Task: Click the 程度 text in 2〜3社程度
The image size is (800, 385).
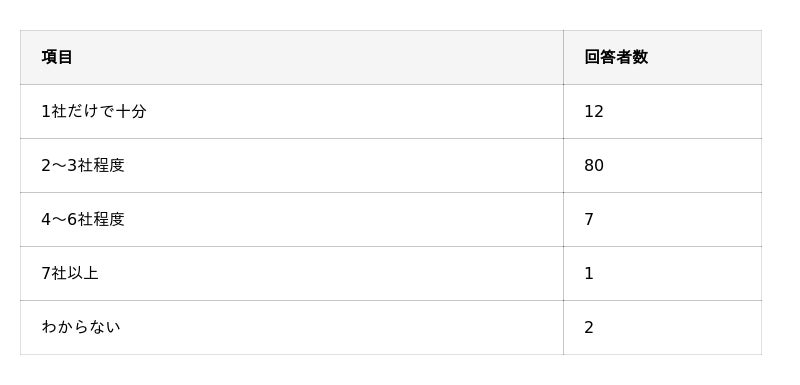Action: [109, 165]
